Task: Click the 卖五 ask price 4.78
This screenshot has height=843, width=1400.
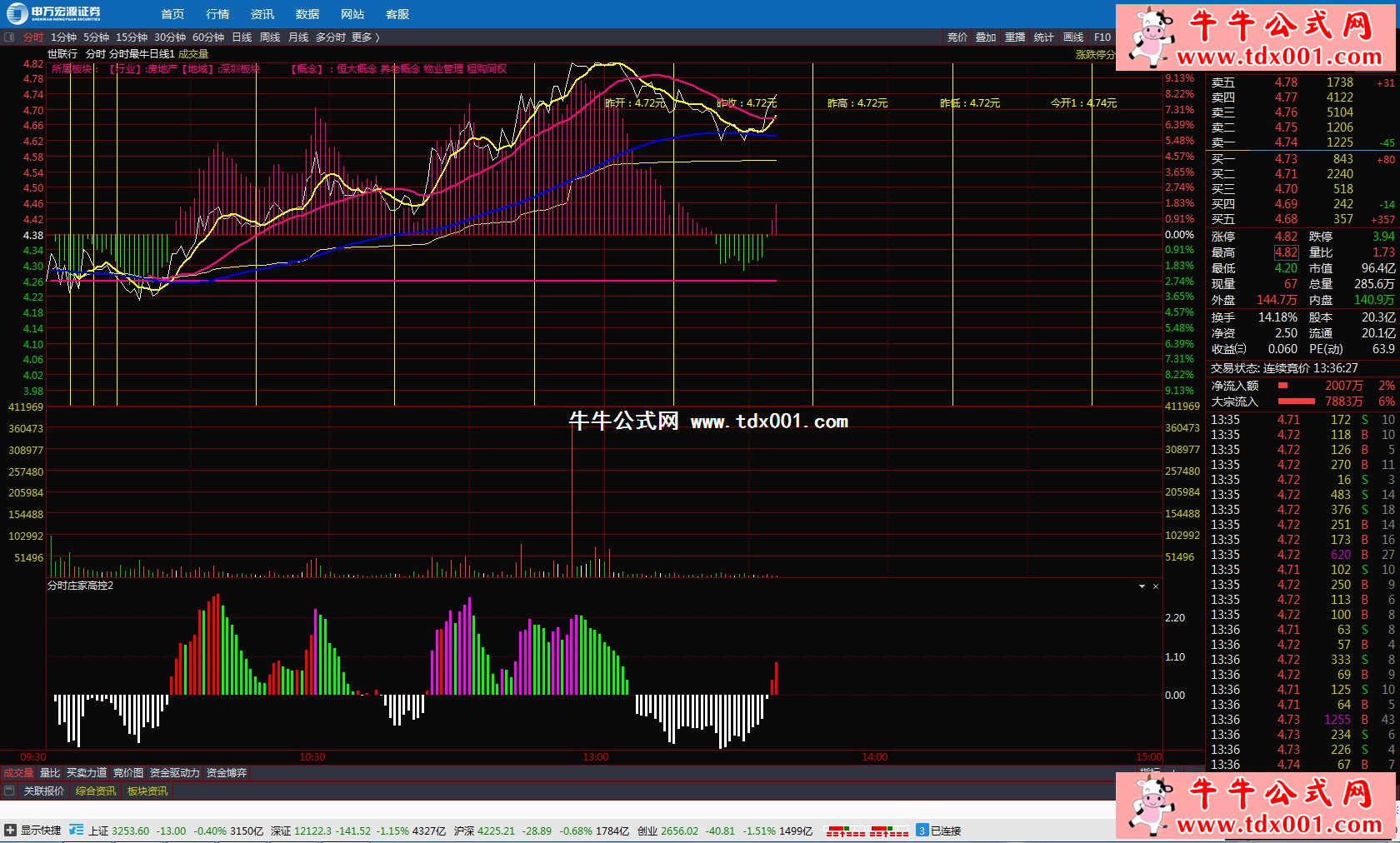Action: point(1286,82)
